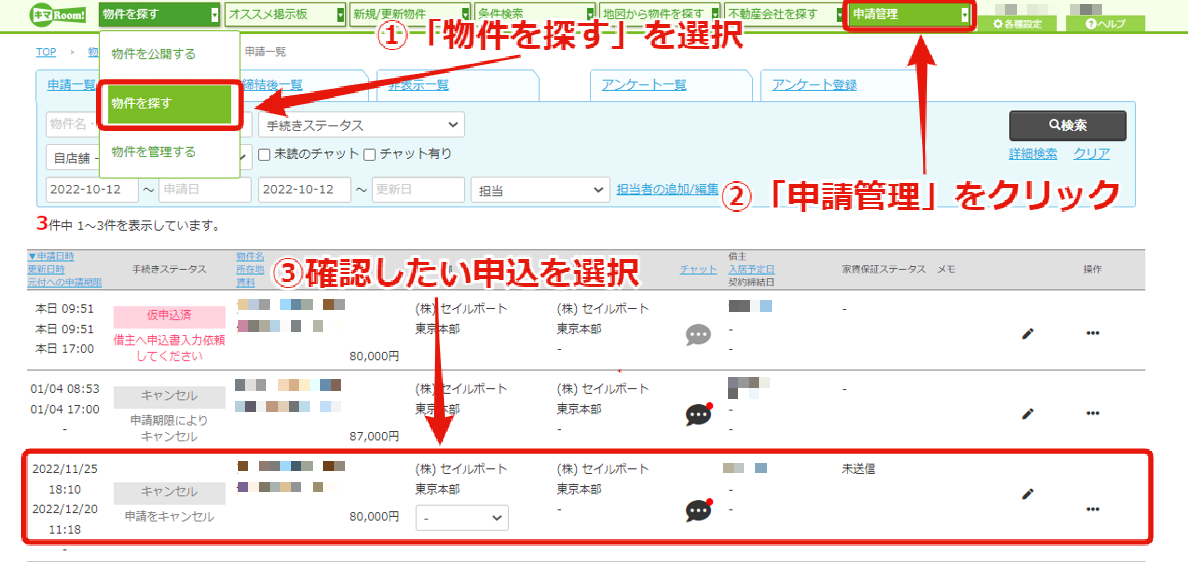Open chat for 2022/11/25 application row
1188x562 pixels.
click(699, 510)
